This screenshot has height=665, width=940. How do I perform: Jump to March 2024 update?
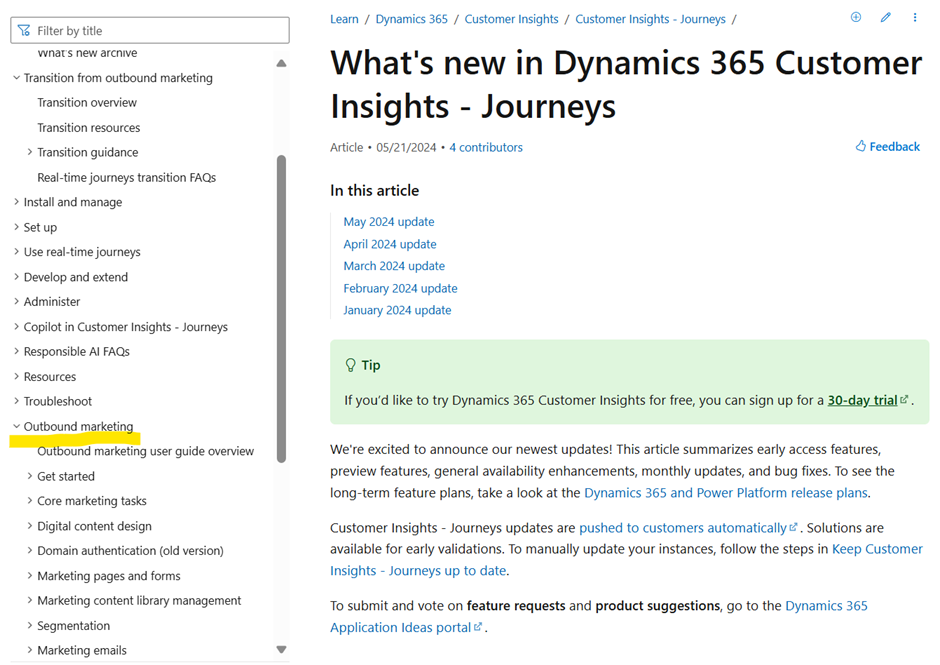[394, 266]
